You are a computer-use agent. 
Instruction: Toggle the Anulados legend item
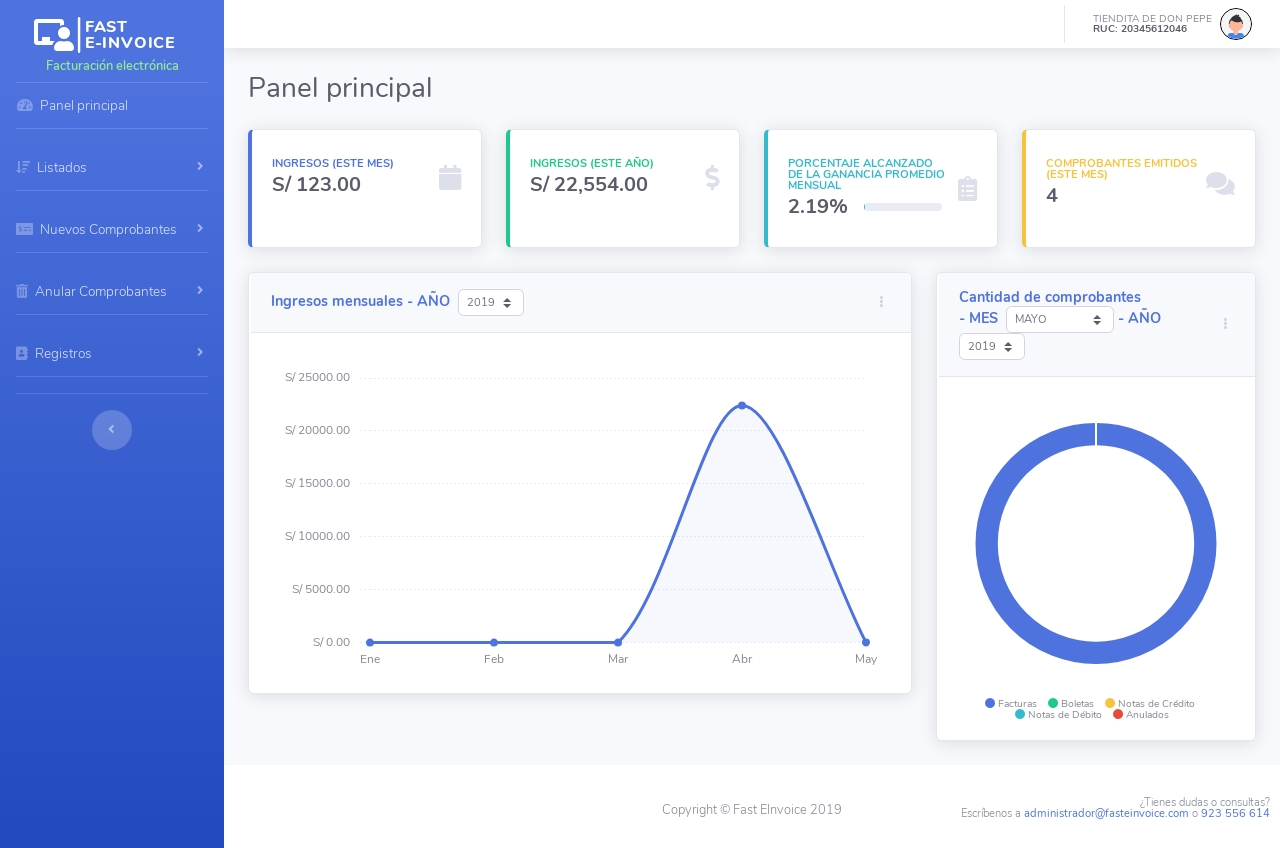coord(1141,715)
